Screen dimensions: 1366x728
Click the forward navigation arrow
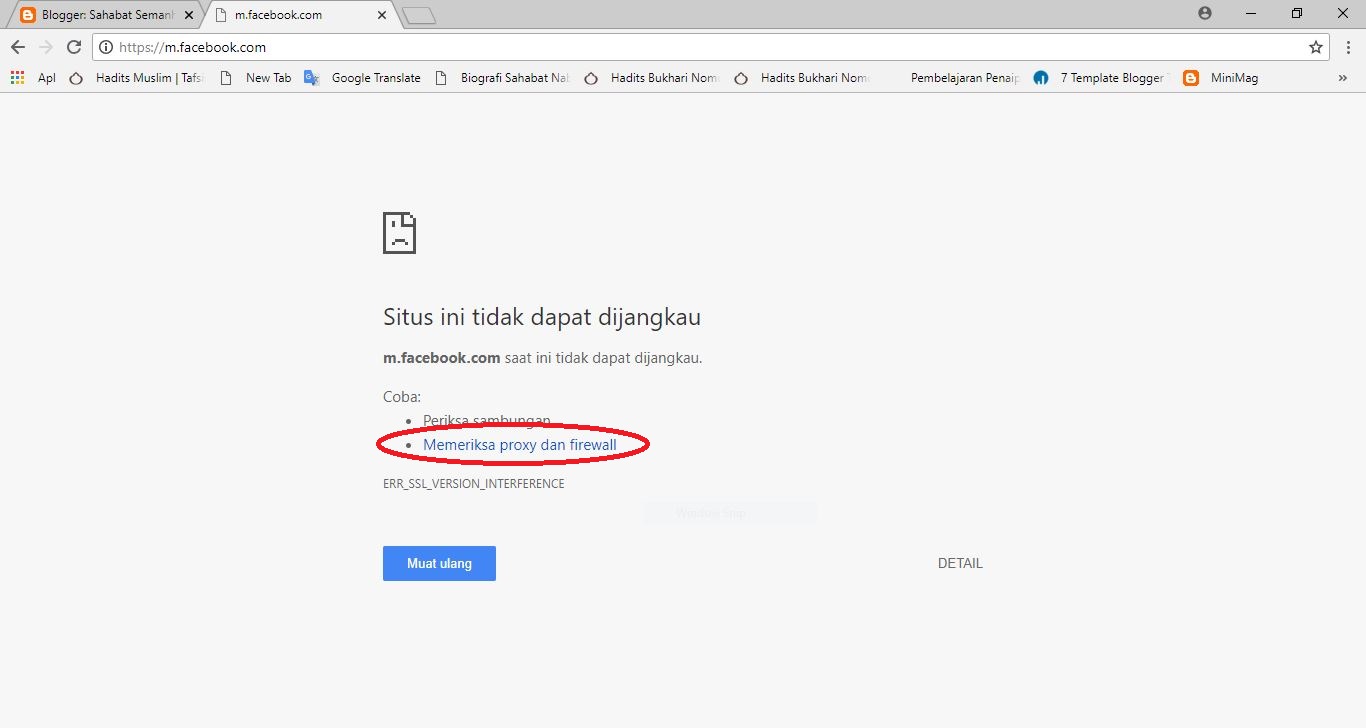point(45,46)
